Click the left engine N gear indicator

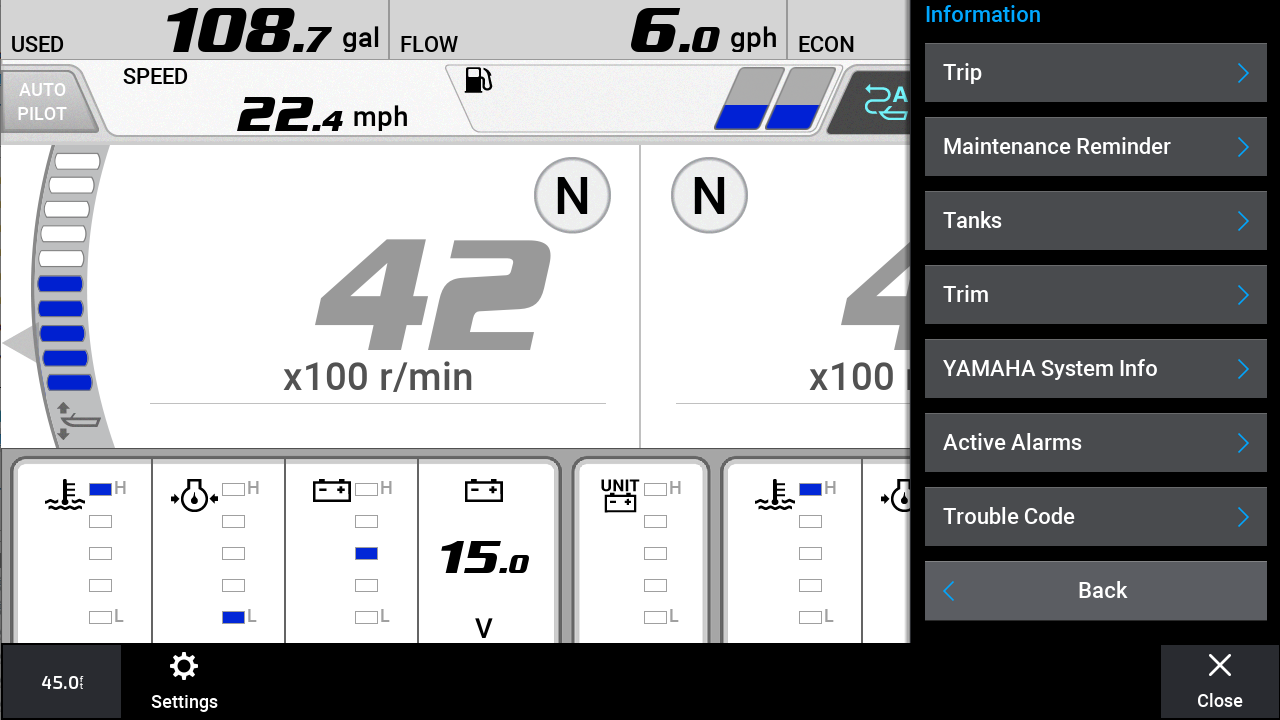(x=572, y=195)
